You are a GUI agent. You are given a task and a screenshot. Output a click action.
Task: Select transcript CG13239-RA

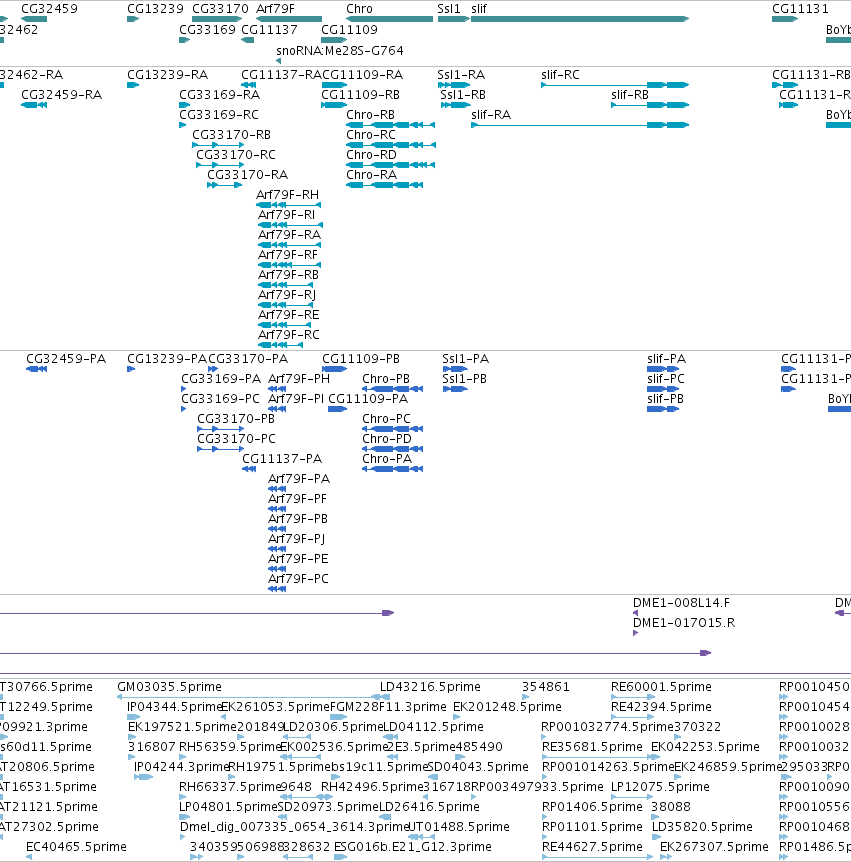tap(167, 75)
